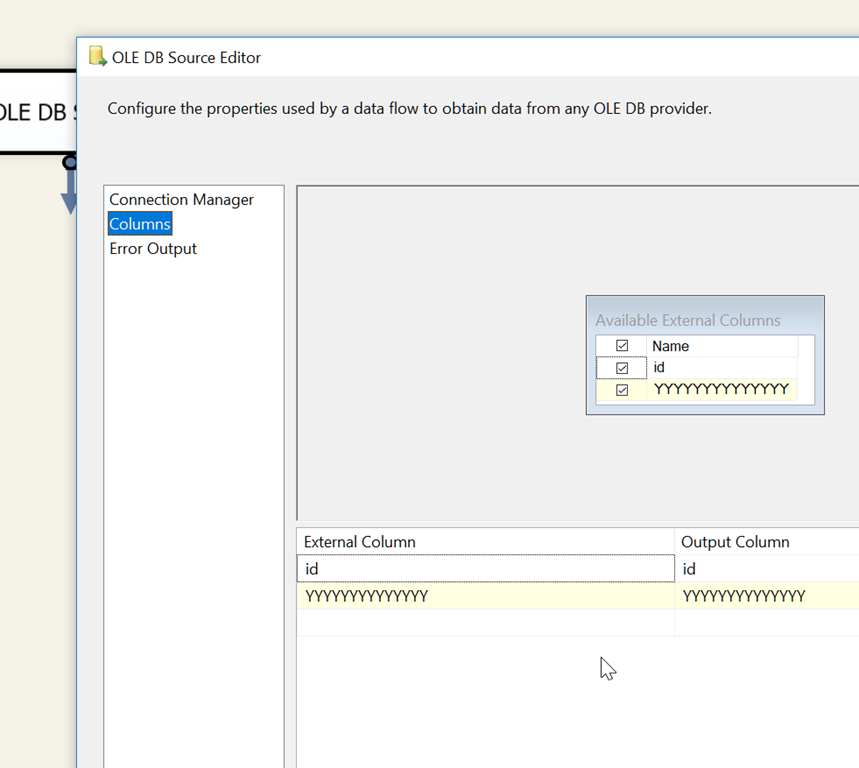
Task: Select the Columns page
Action: coord(140,224)
